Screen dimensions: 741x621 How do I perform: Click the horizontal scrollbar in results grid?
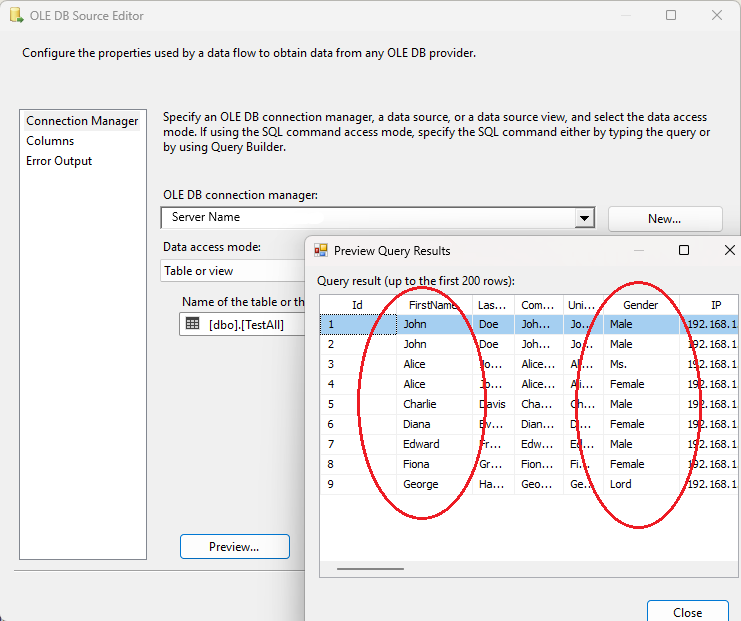click(370, 568)
